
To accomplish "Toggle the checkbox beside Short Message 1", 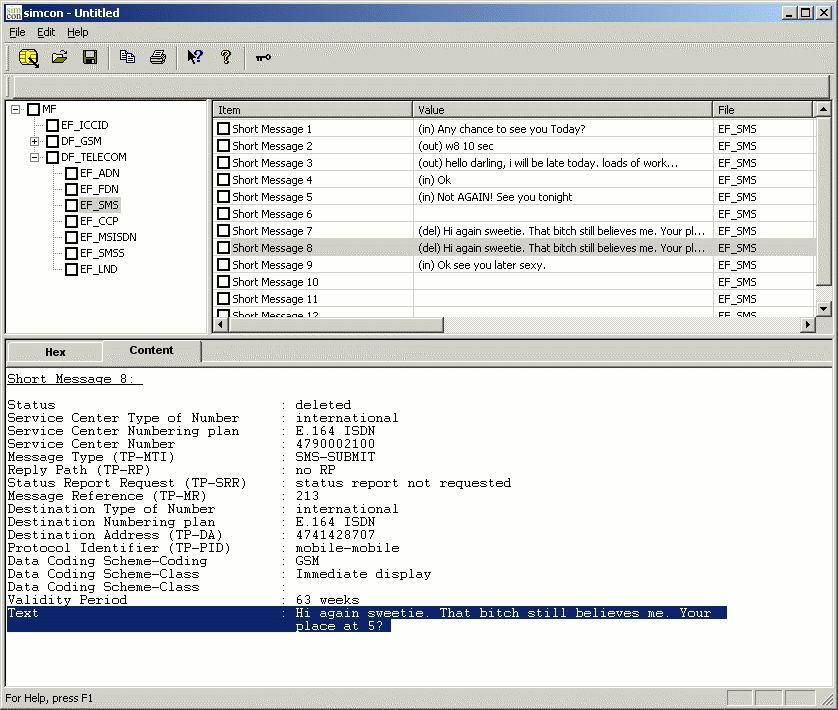I will pyautogui.click(x=222, y=128).
